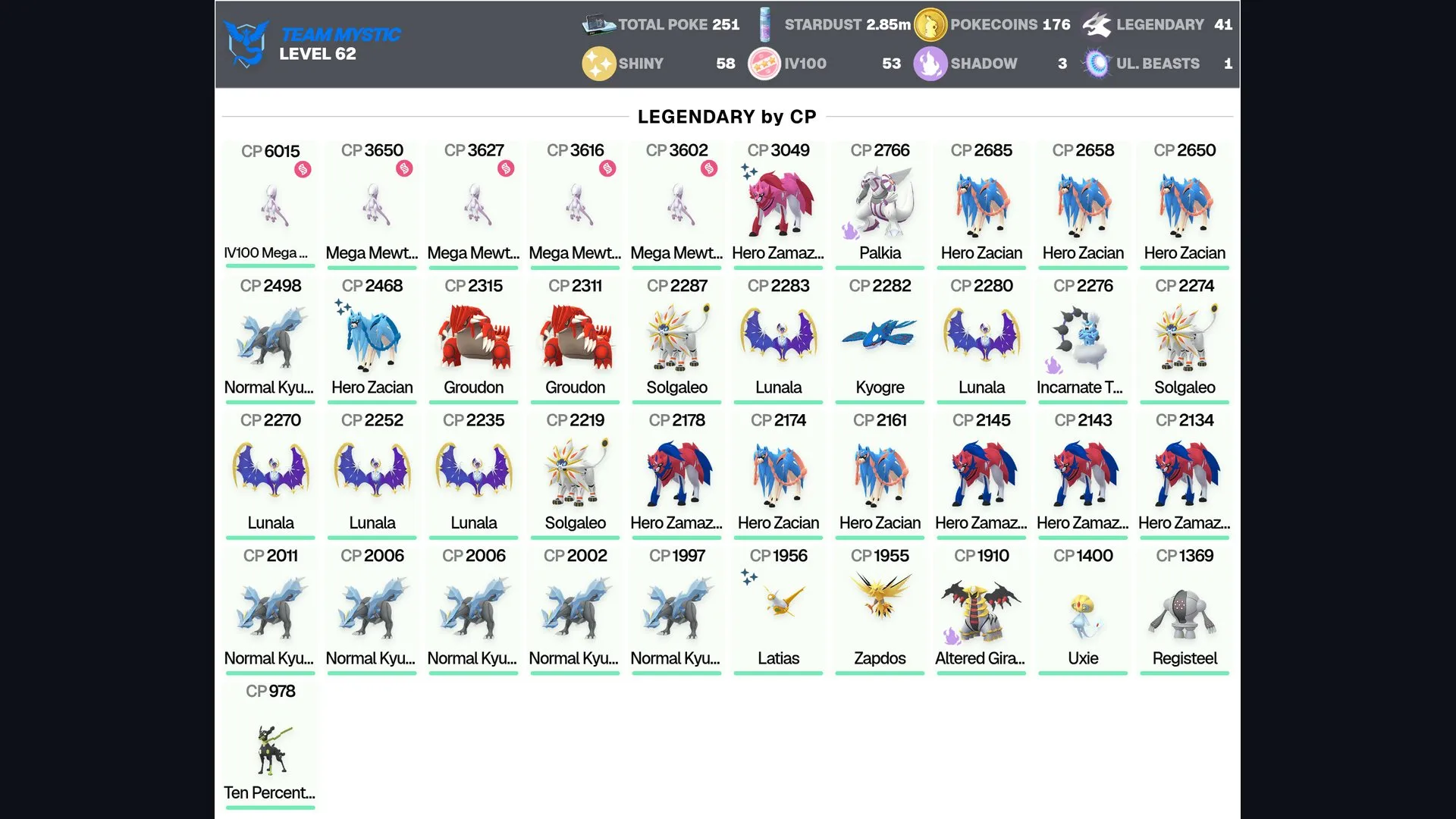Click the Stardust bottle icon
1456x819 pixels.
coord(764,24)
